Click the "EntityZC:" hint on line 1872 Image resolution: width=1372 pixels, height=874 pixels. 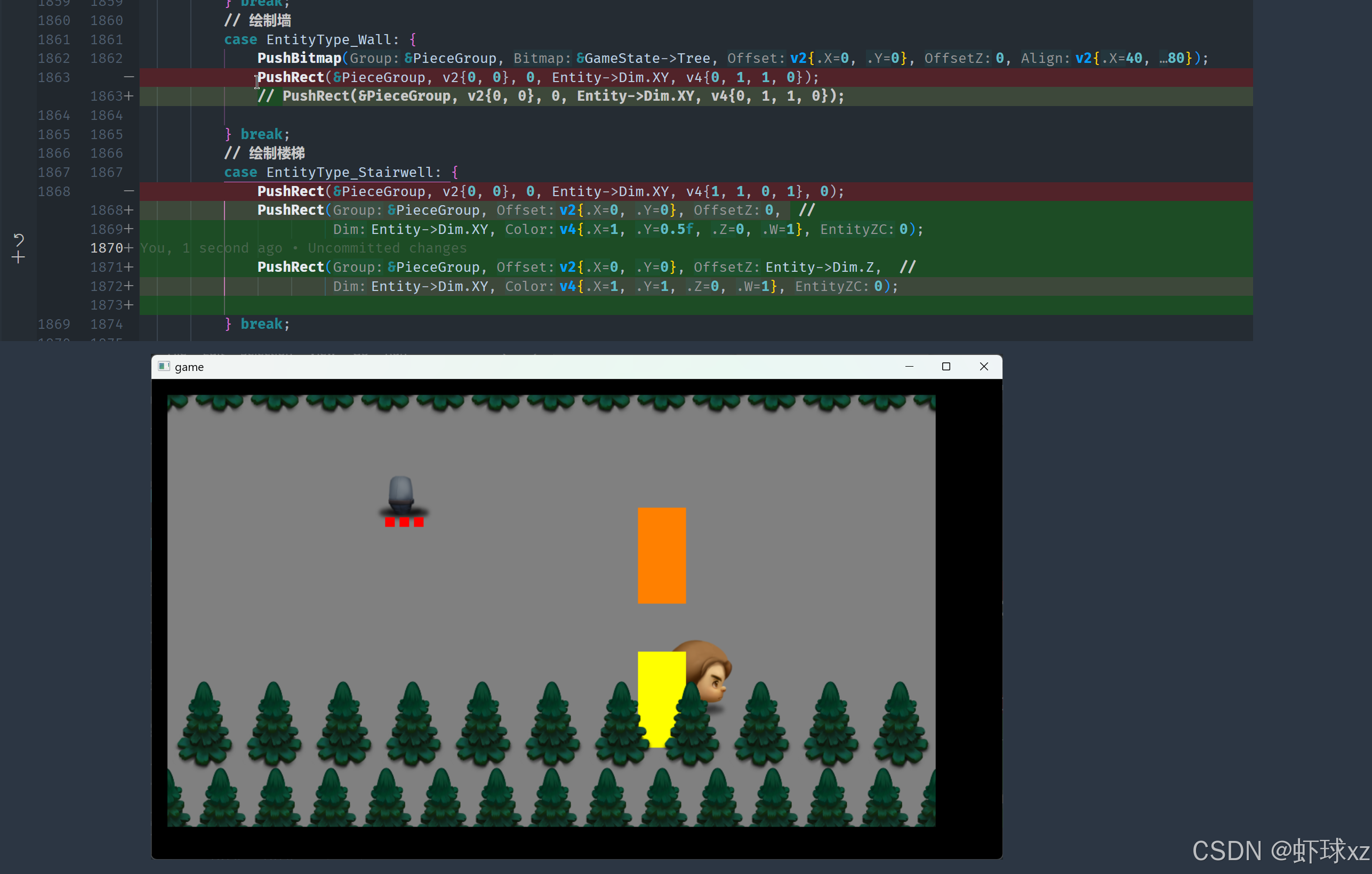(832, 286)
